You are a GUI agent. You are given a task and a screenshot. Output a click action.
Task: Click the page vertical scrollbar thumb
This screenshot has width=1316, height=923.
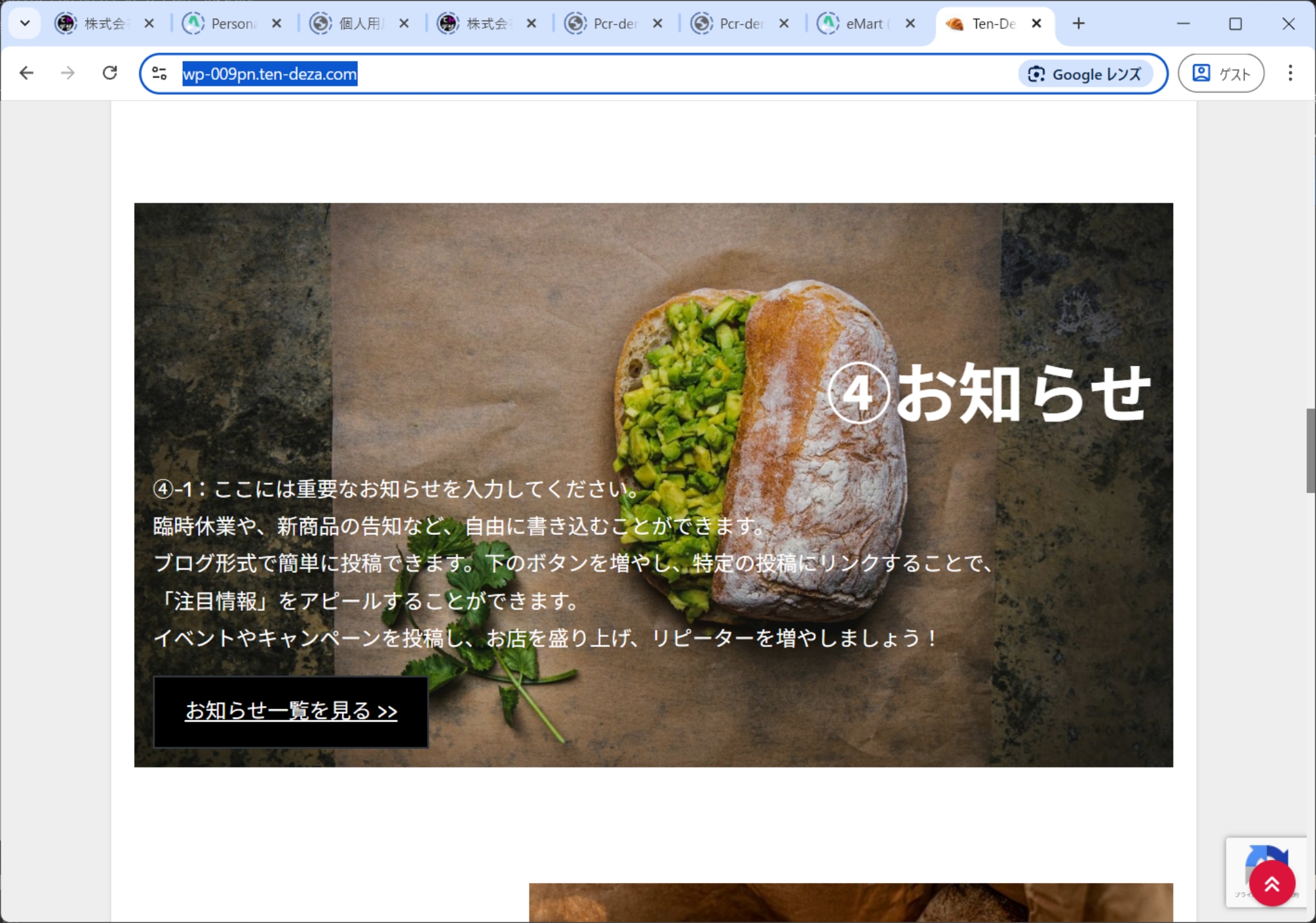[x=1310, y=451]
